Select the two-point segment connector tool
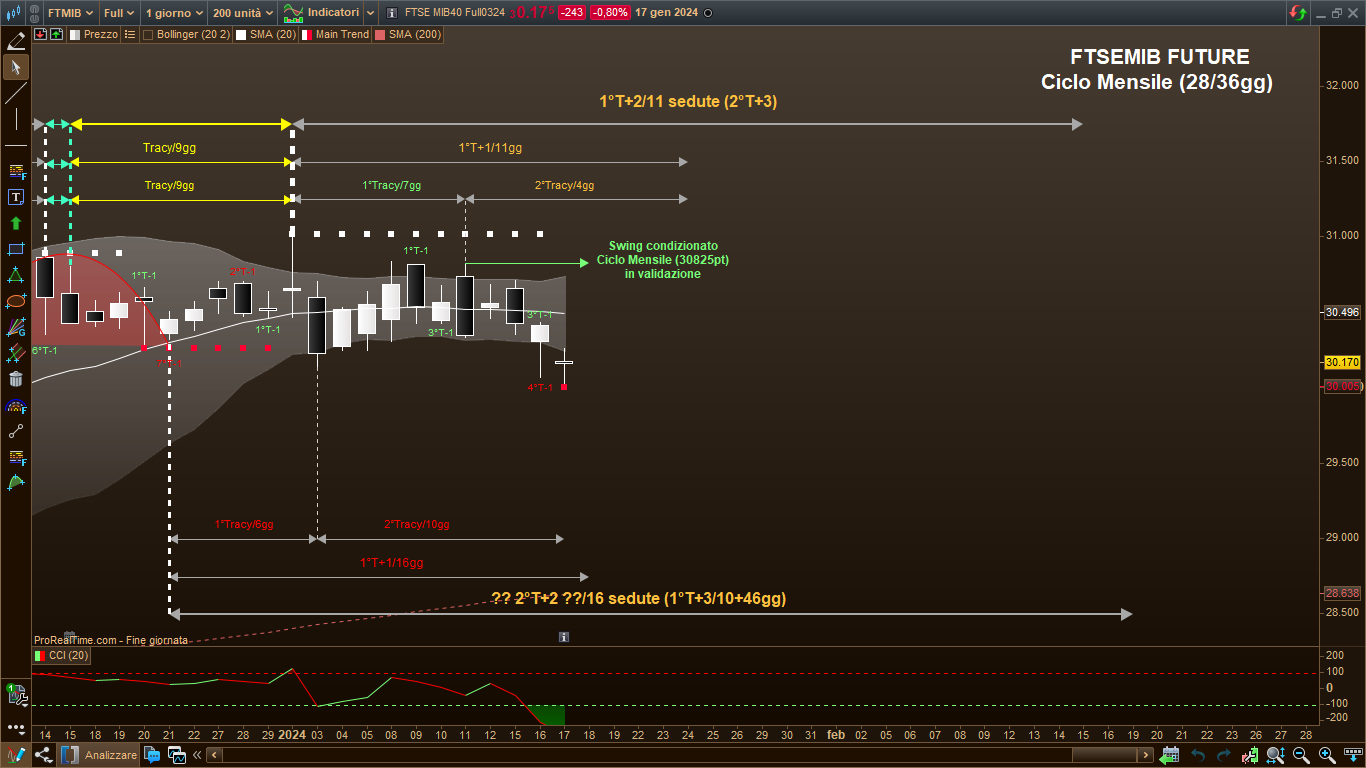 [15, 431]
